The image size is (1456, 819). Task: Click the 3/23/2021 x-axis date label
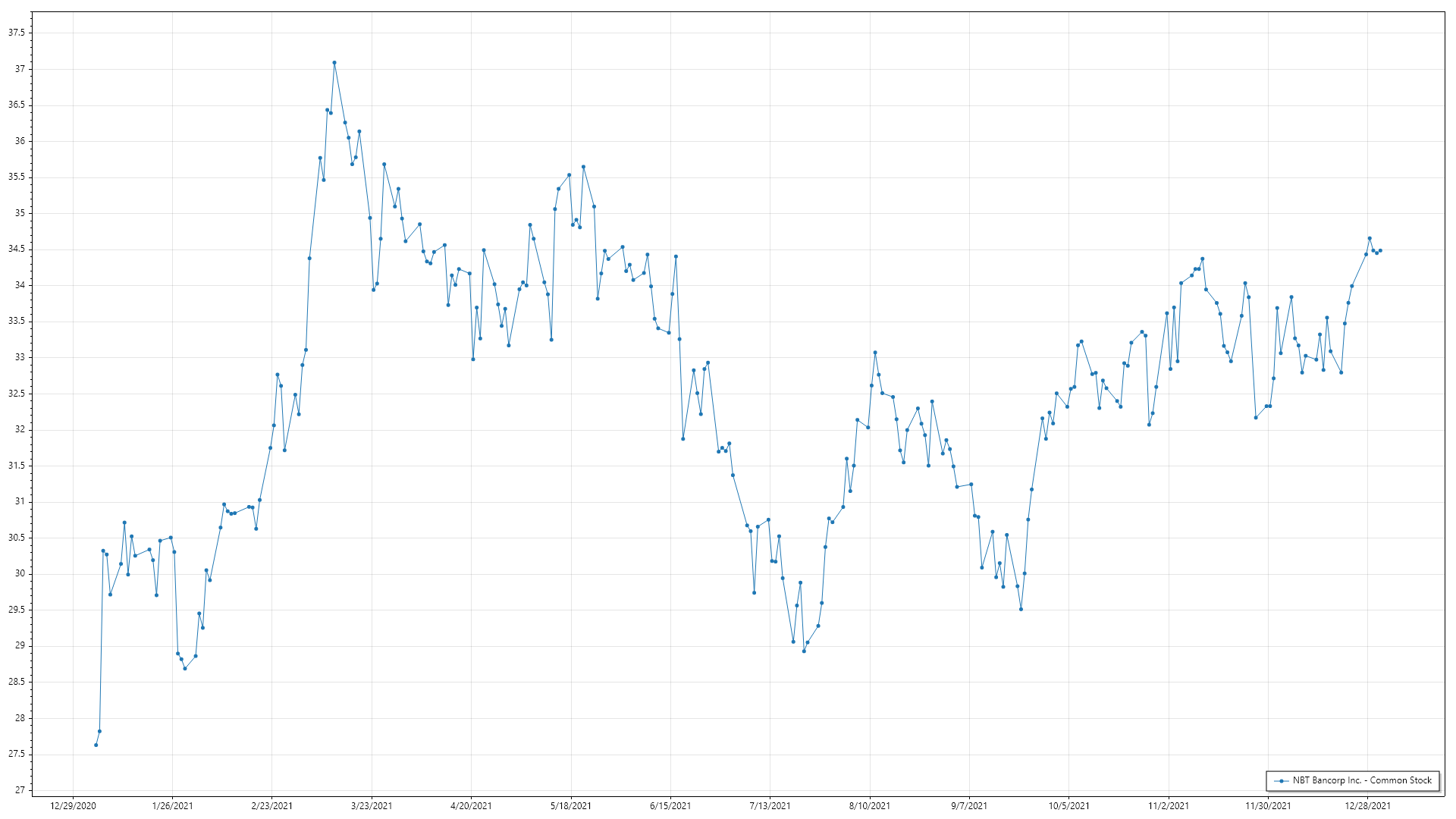pyautogui.click(x=372, y=805)
